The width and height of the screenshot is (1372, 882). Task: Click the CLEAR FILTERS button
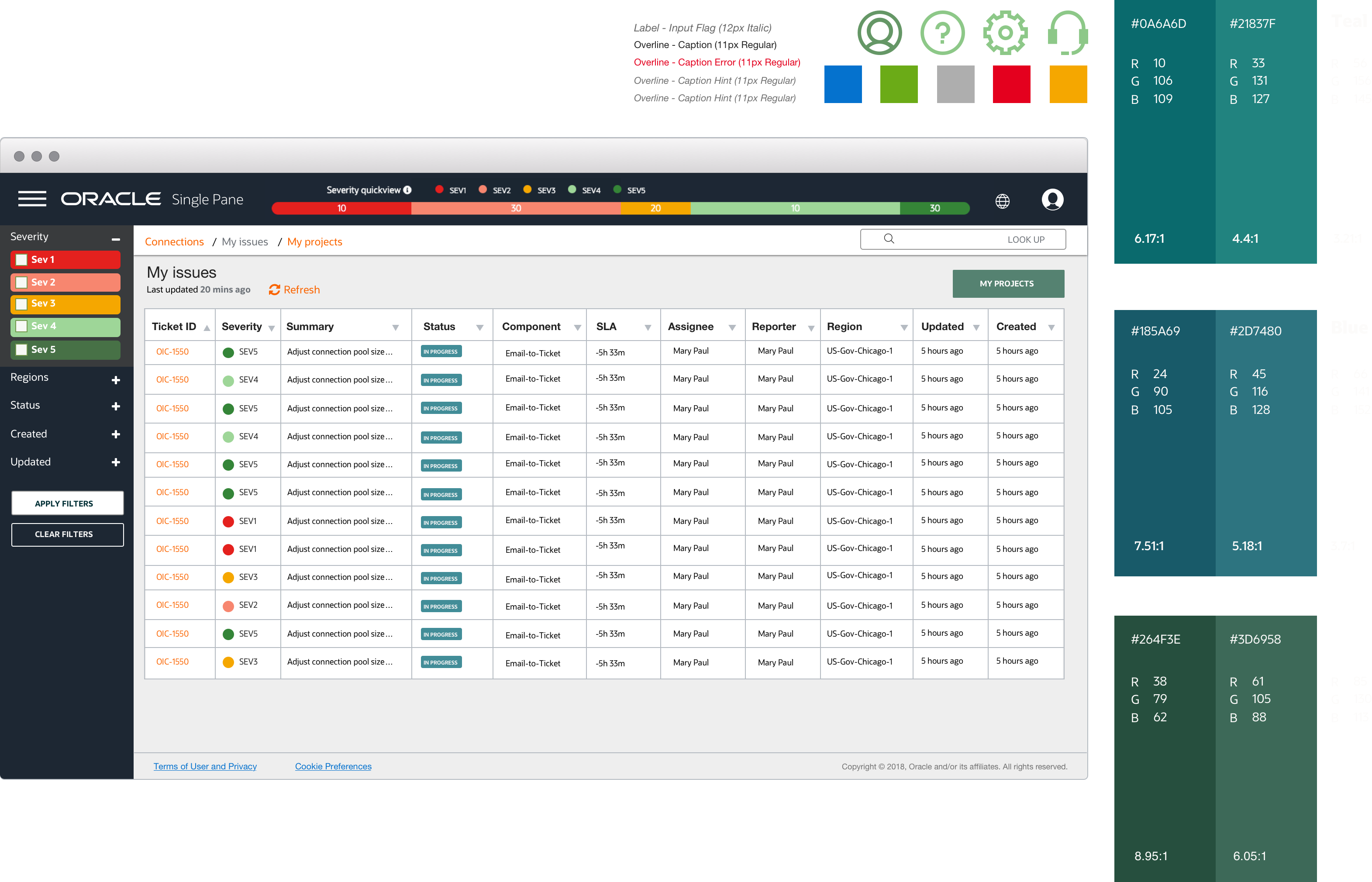coord(68,534)
